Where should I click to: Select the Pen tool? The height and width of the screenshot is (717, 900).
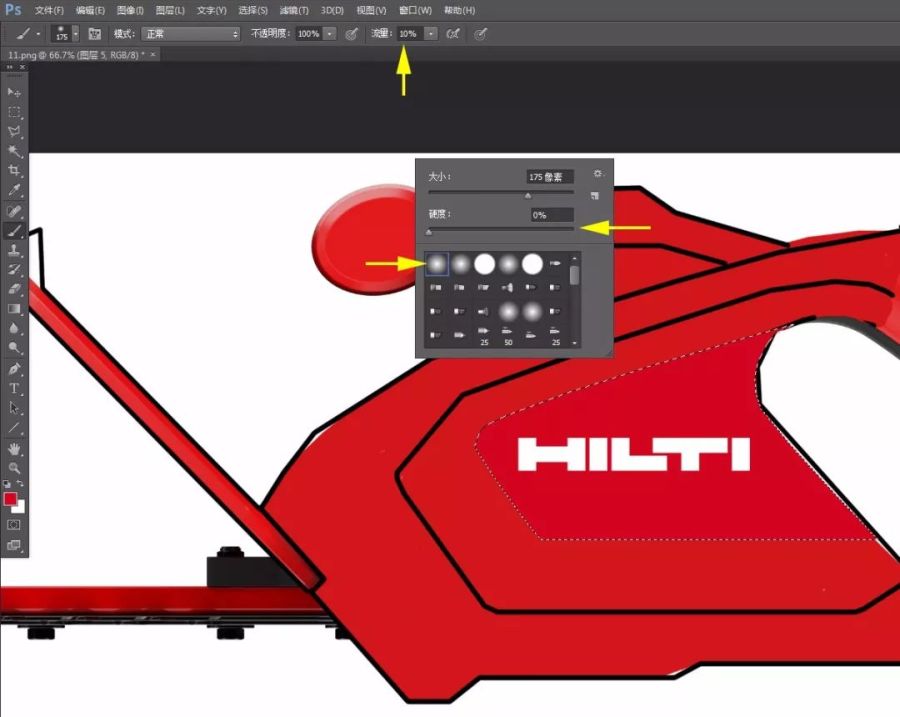pos(14,368)
